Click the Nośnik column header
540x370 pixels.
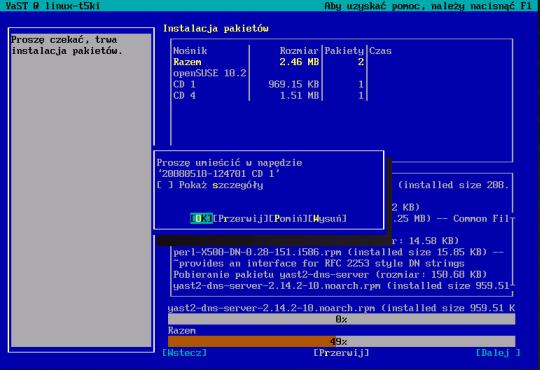(190, 51)
